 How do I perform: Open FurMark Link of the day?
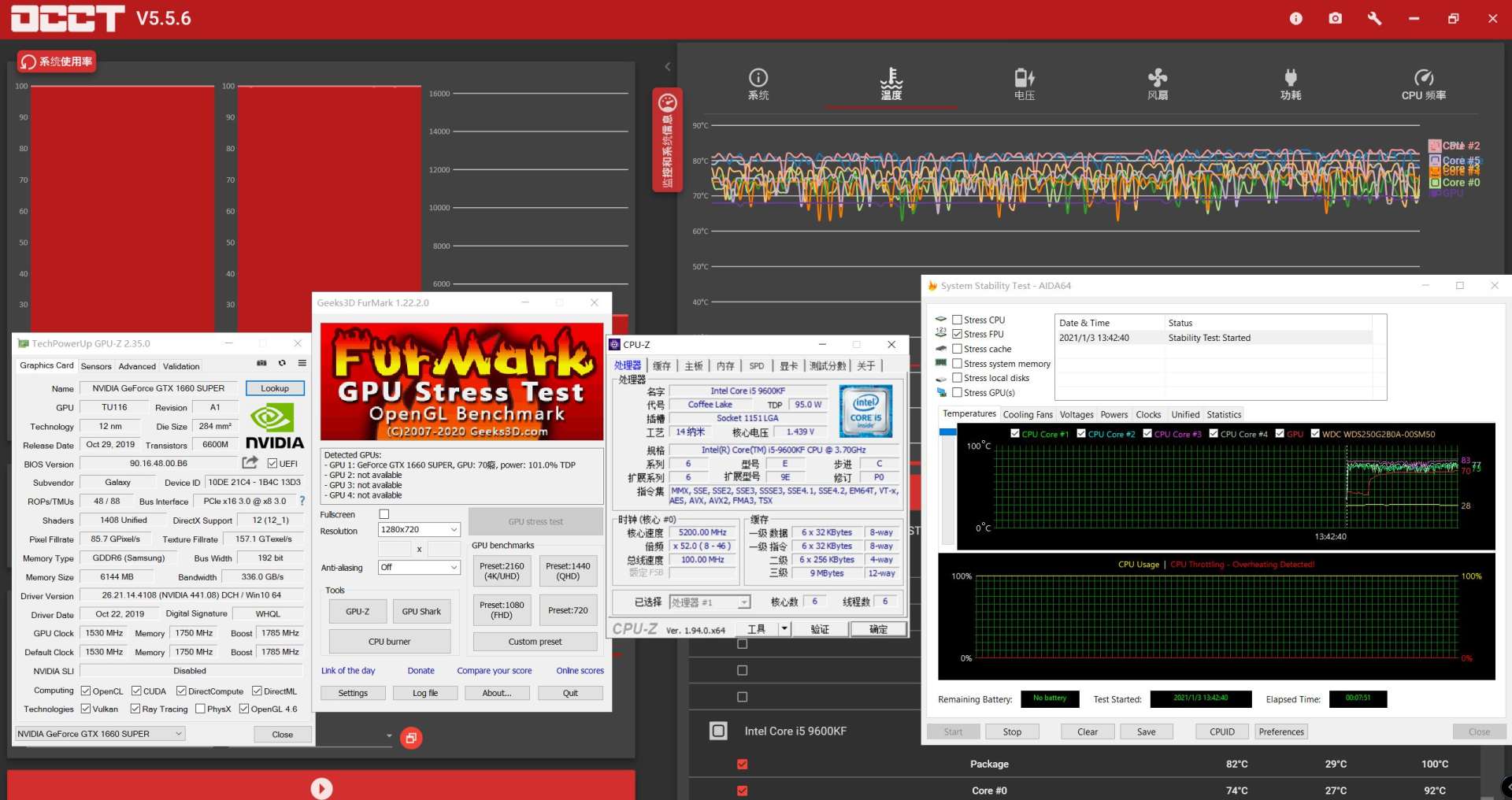click(348, 671)
